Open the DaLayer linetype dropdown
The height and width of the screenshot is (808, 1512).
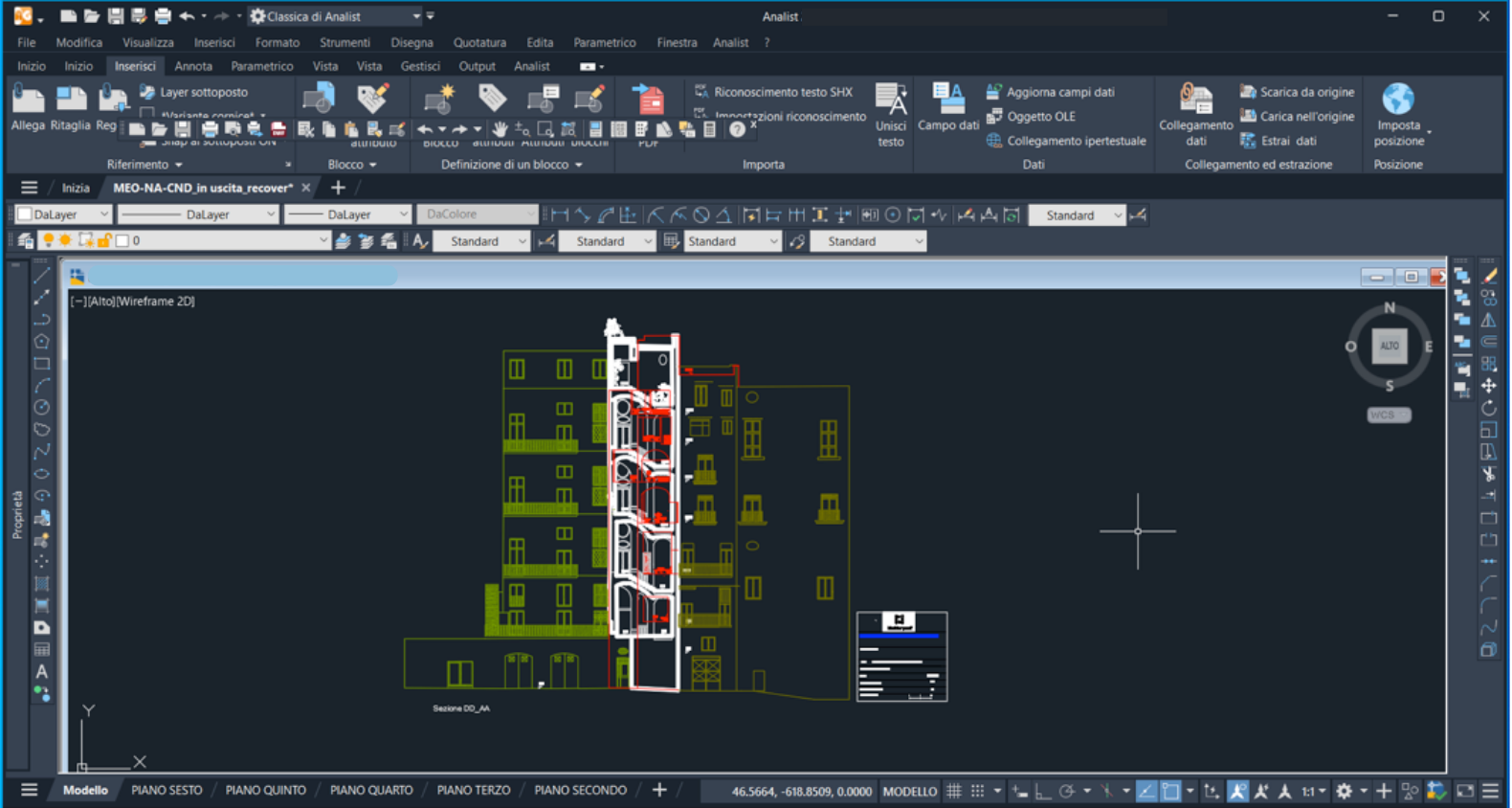(197, 214)
